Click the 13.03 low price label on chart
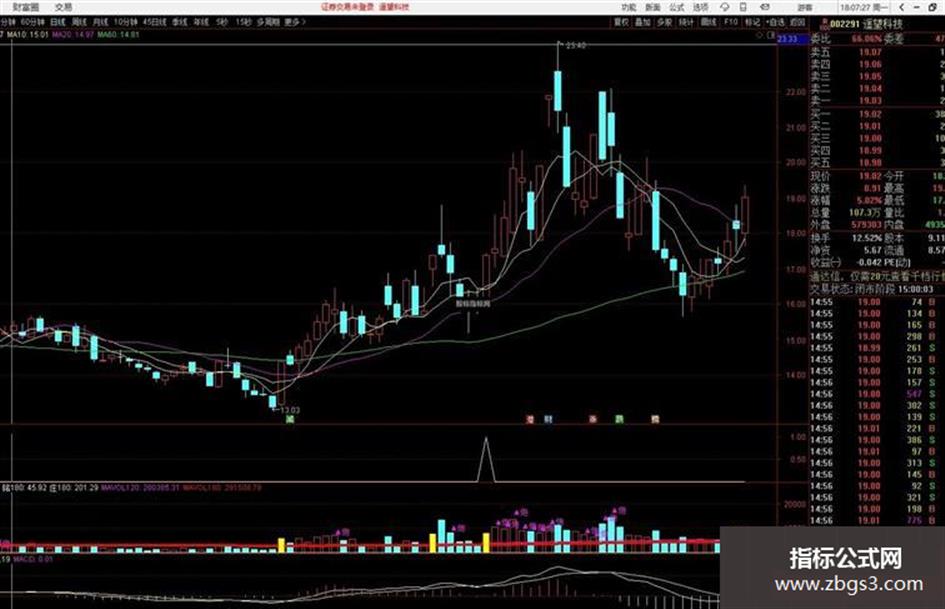This screenshot has width=945, height=609. point(289,410)
